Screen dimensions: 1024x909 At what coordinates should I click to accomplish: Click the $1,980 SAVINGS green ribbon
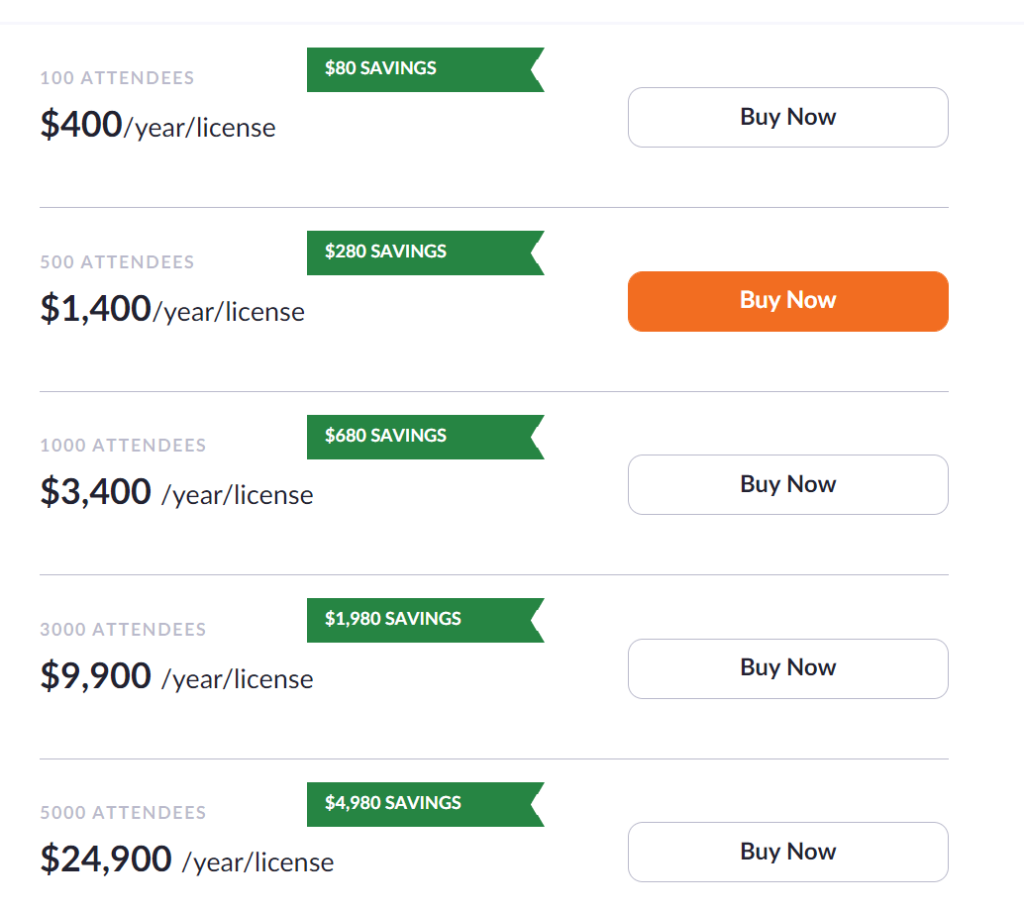pos(425,620)
